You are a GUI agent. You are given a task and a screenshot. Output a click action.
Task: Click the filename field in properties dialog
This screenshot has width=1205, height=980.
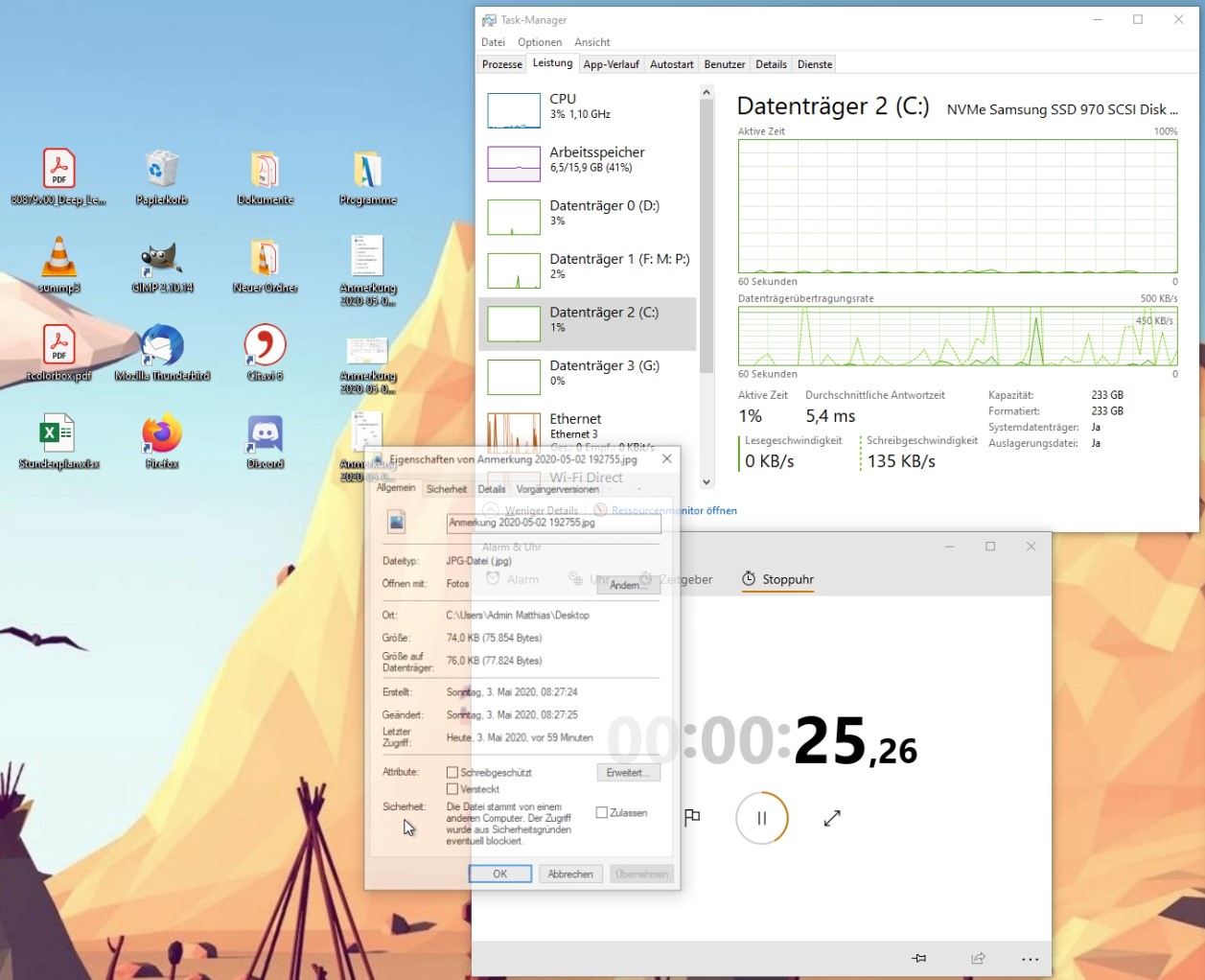pos(554,523)
